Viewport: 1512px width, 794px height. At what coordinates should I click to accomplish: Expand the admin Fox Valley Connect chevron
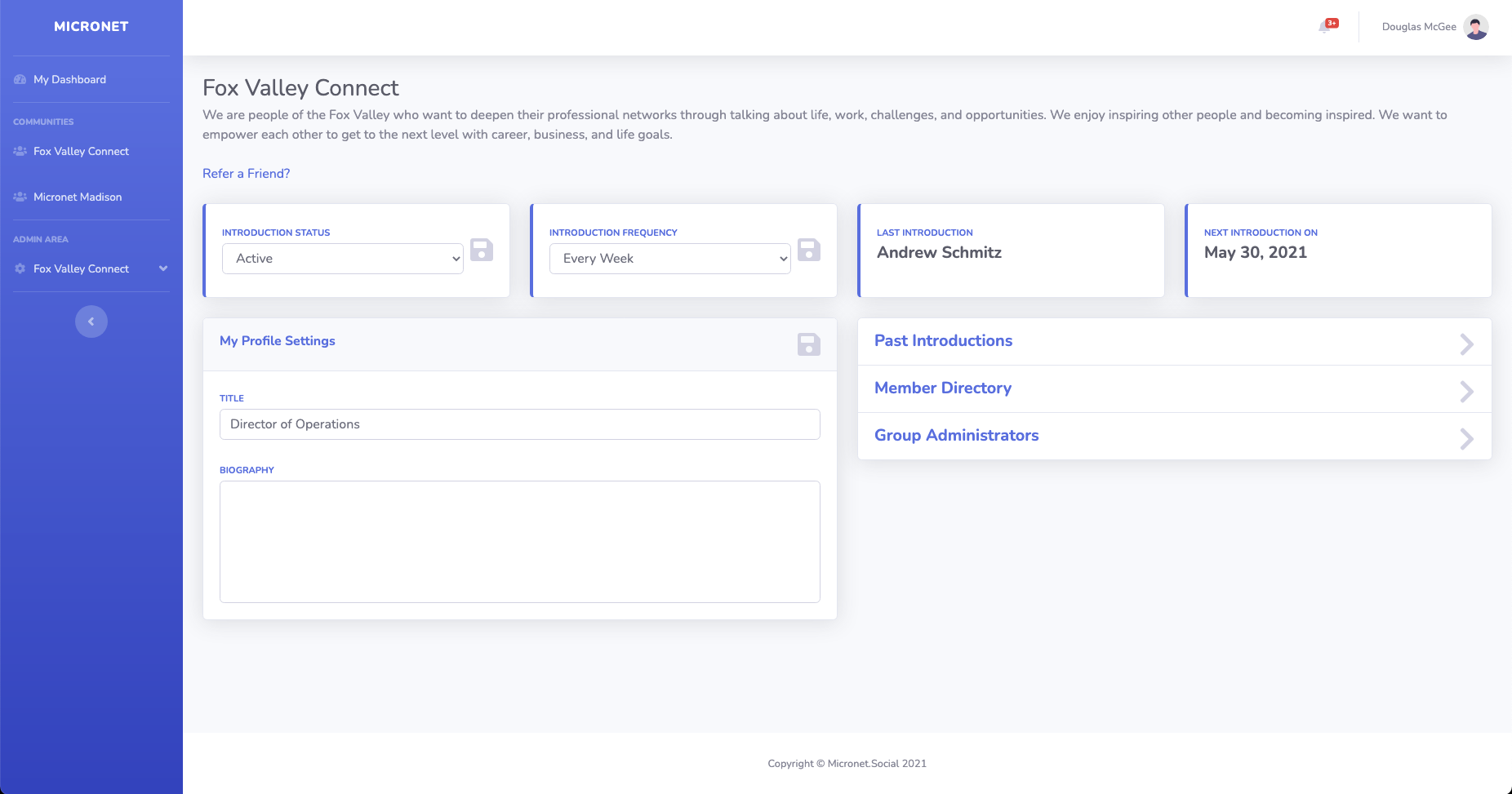click(163, 268)
